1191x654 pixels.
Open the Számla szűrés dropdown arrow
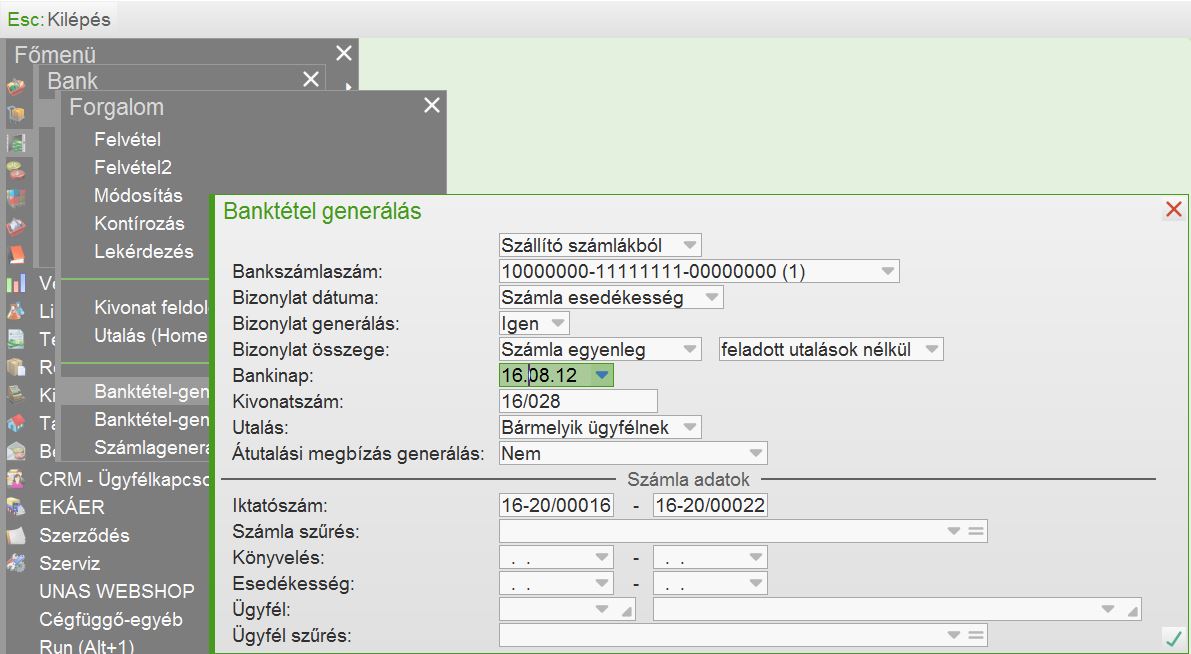point(954,532)
